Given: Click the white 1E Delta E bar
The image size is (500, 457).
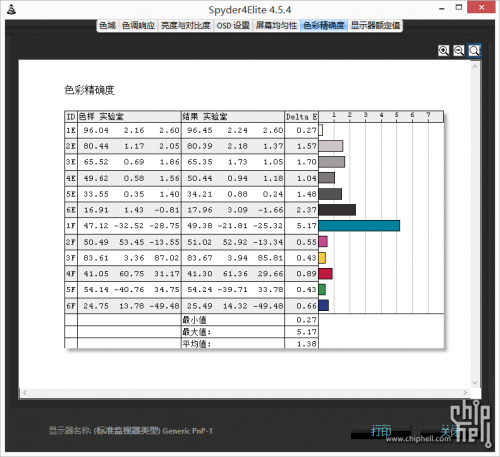Looking at the screenshot, I should click(321, 130).
